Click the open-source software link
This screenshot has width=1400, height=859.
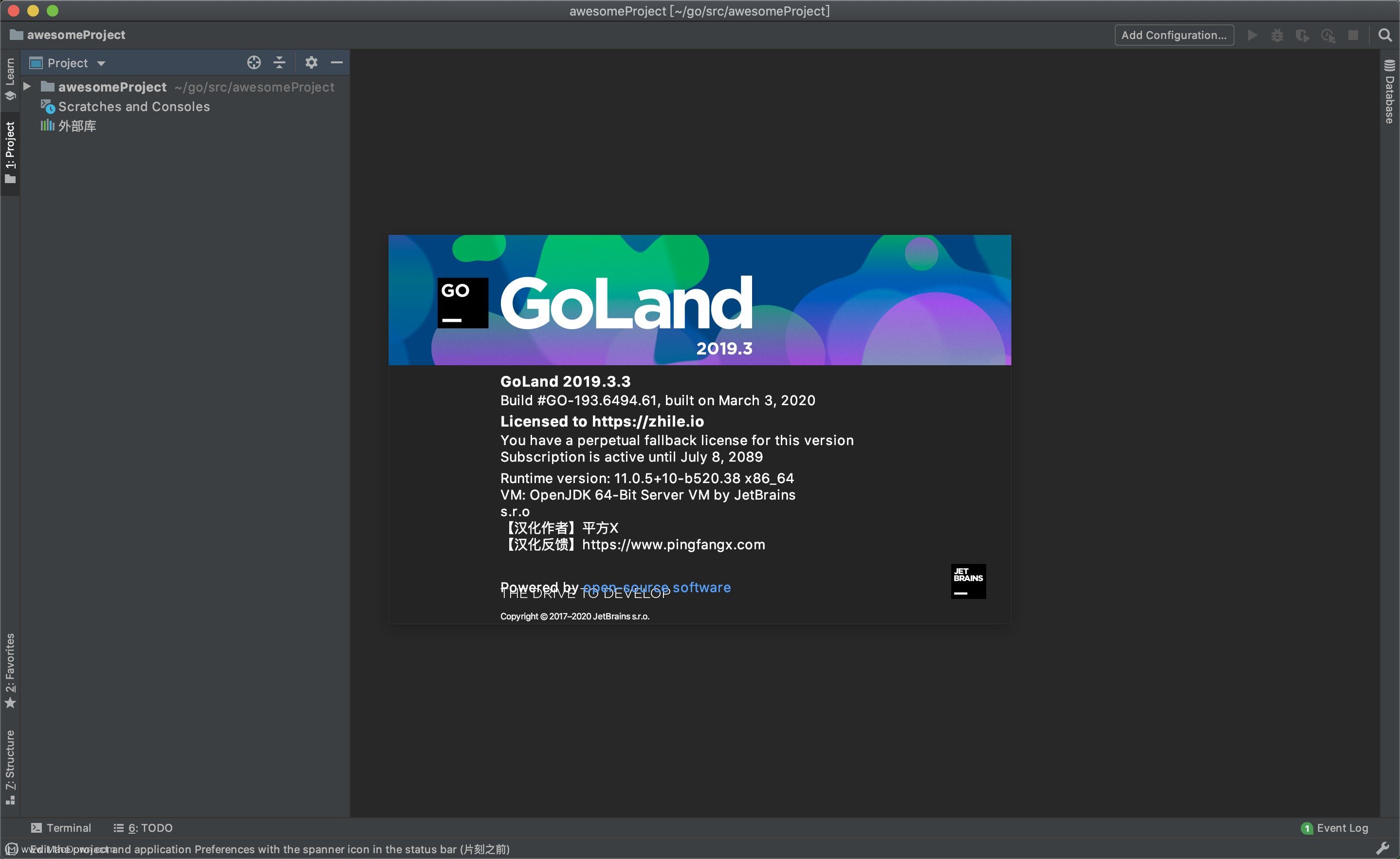(656, 587)
